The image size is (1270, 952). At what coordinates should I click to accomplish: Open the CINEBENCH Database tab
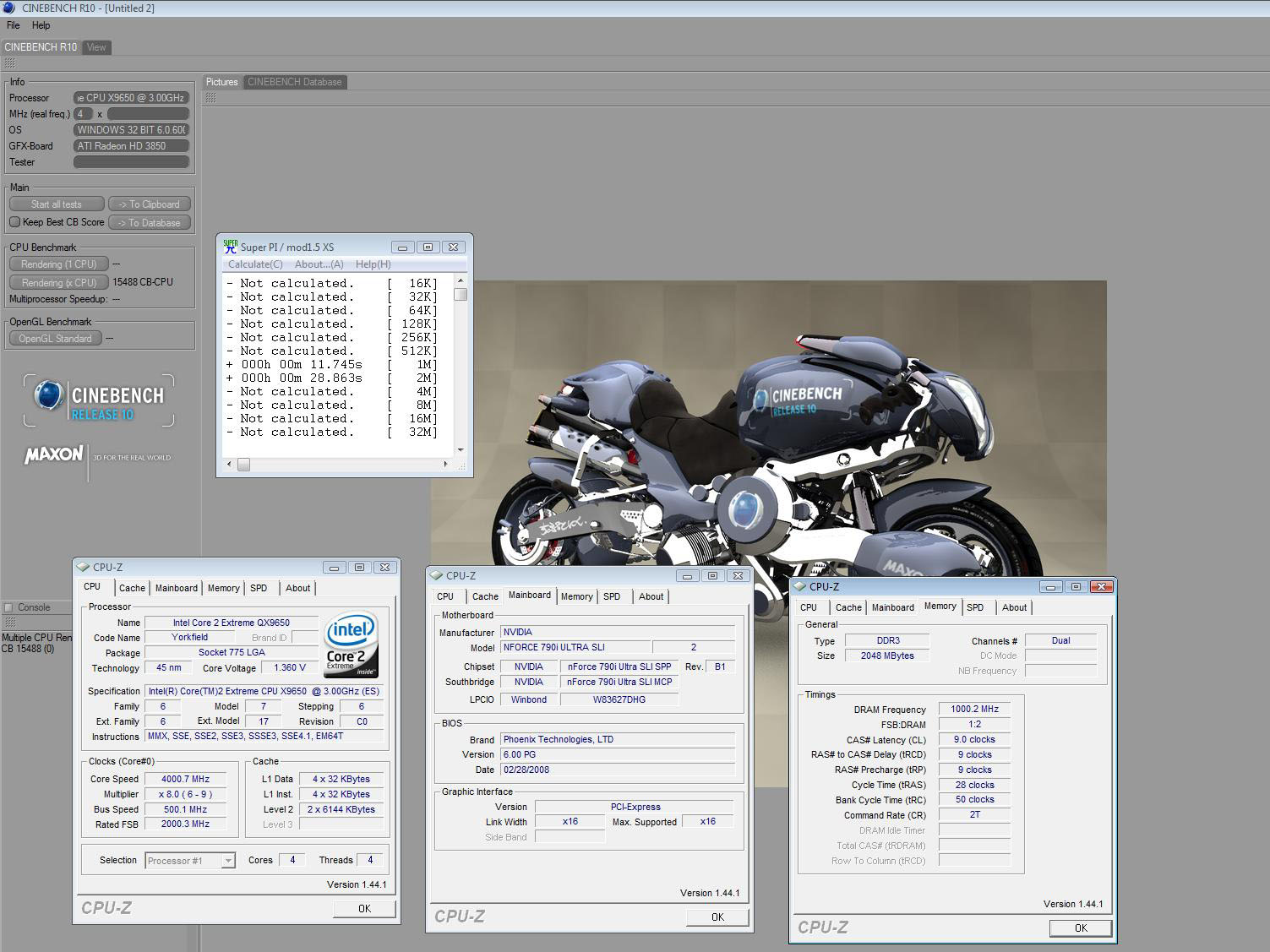pyautogui.click(x=295, y=82)
